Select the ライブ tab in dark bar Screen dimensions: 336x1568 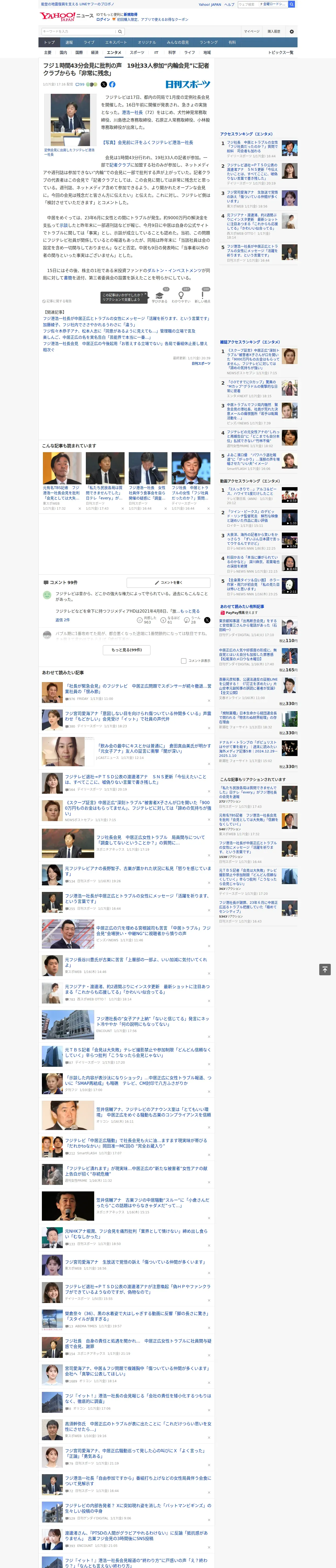pyautogui.click(x=89, y=43)
